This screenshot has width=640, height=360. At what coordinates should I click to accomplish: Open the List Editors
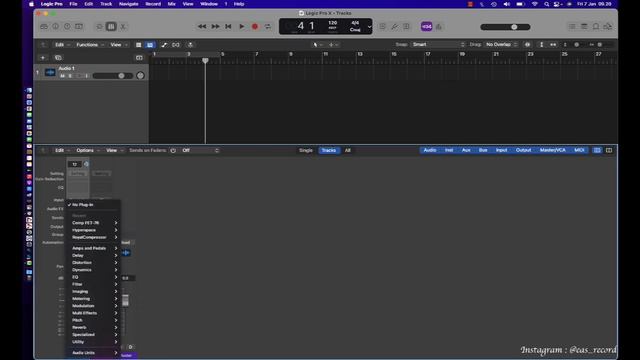(x=572, y=27)
